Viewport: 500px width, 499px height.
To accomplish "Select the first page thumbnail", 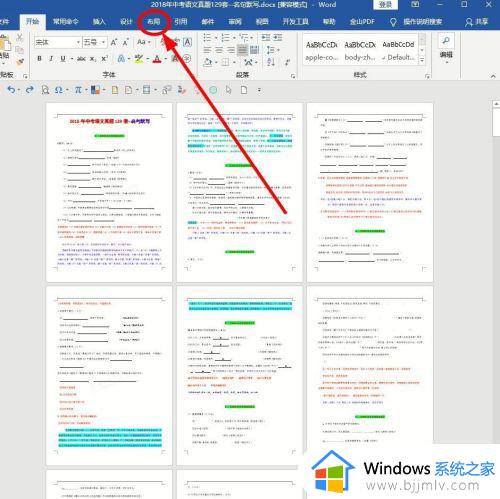I will point(109,192).
